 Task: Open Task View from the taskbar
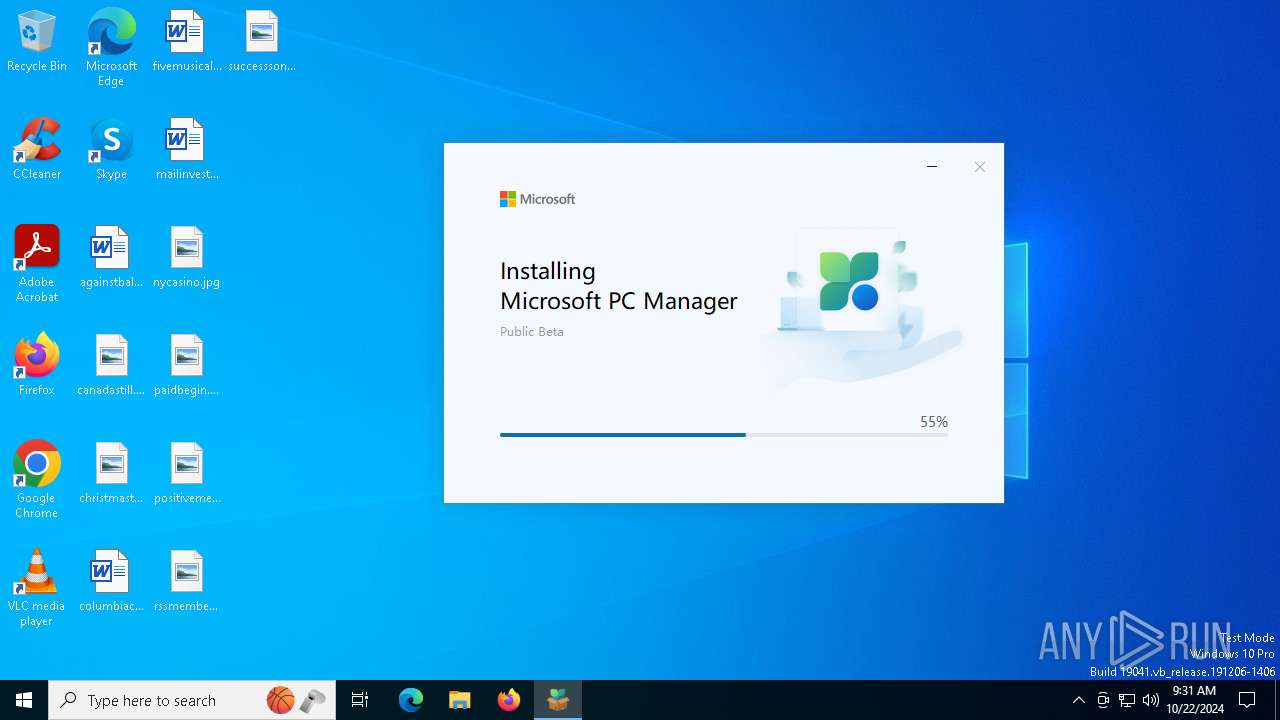pos(360,700)
